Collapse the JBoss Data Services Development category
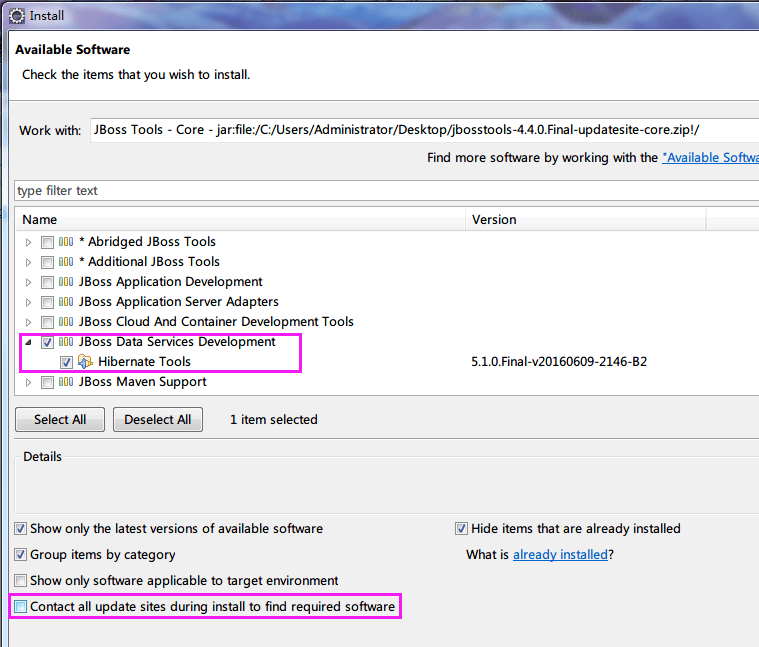The height and width of the screenshot is (647, 759). pos(29,342)
